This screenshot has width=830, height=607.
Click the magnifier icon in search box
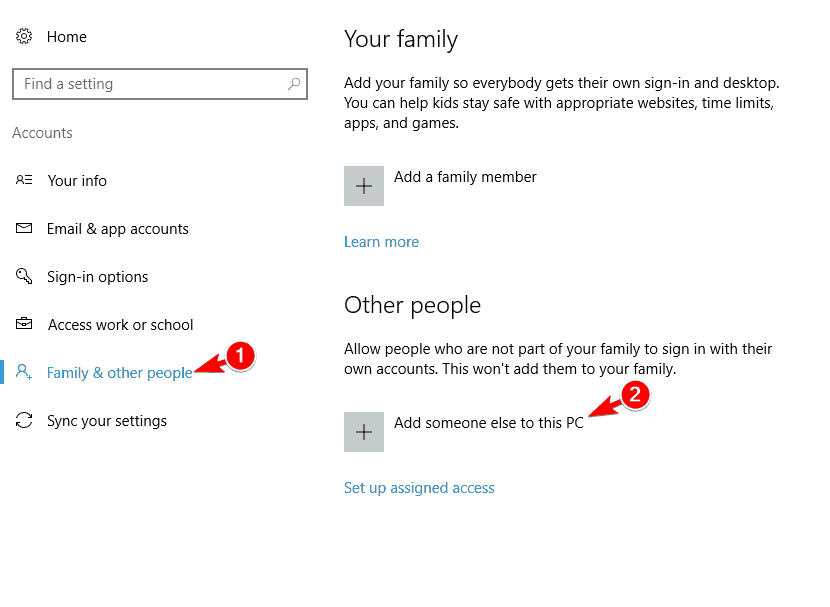pyautogui.click(x=294, y=84)
